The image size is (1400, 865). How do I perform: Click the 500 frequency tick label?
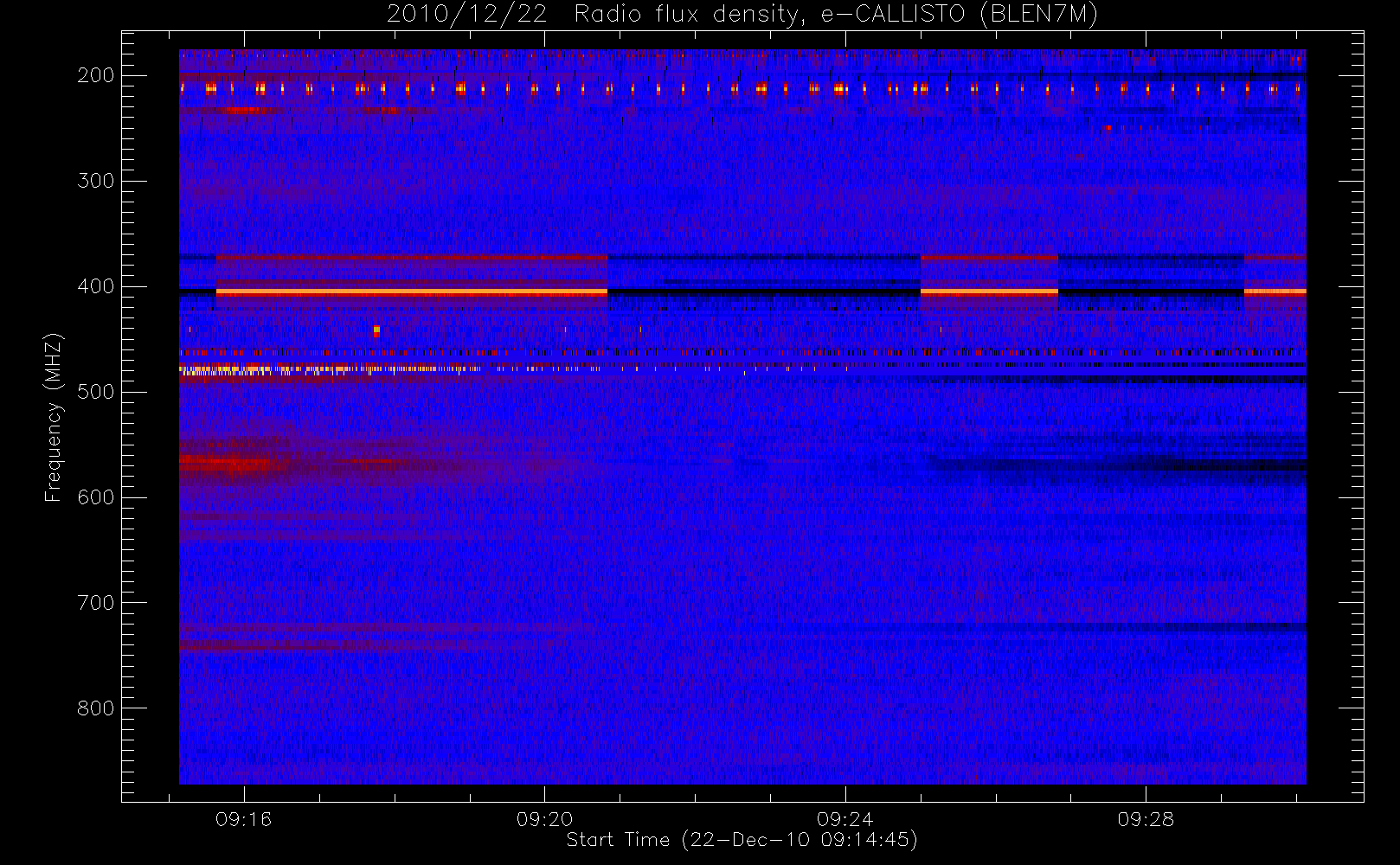coord(95,392)
